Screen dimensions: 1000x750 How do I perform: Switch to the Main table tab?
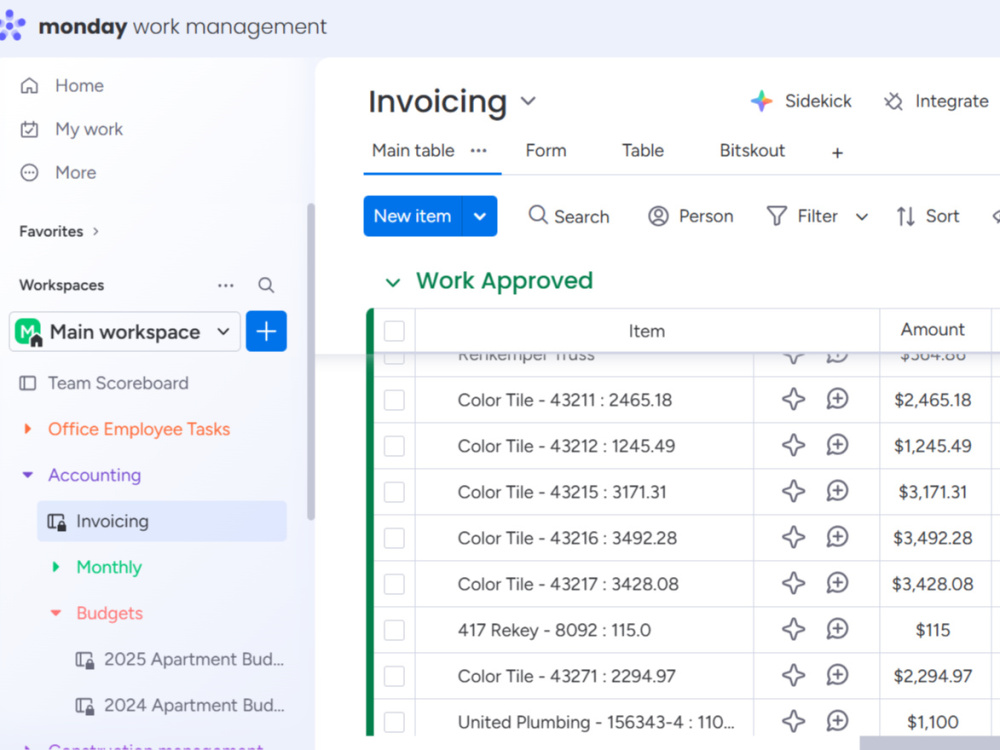pyautogui.click(x=413, y=151)
